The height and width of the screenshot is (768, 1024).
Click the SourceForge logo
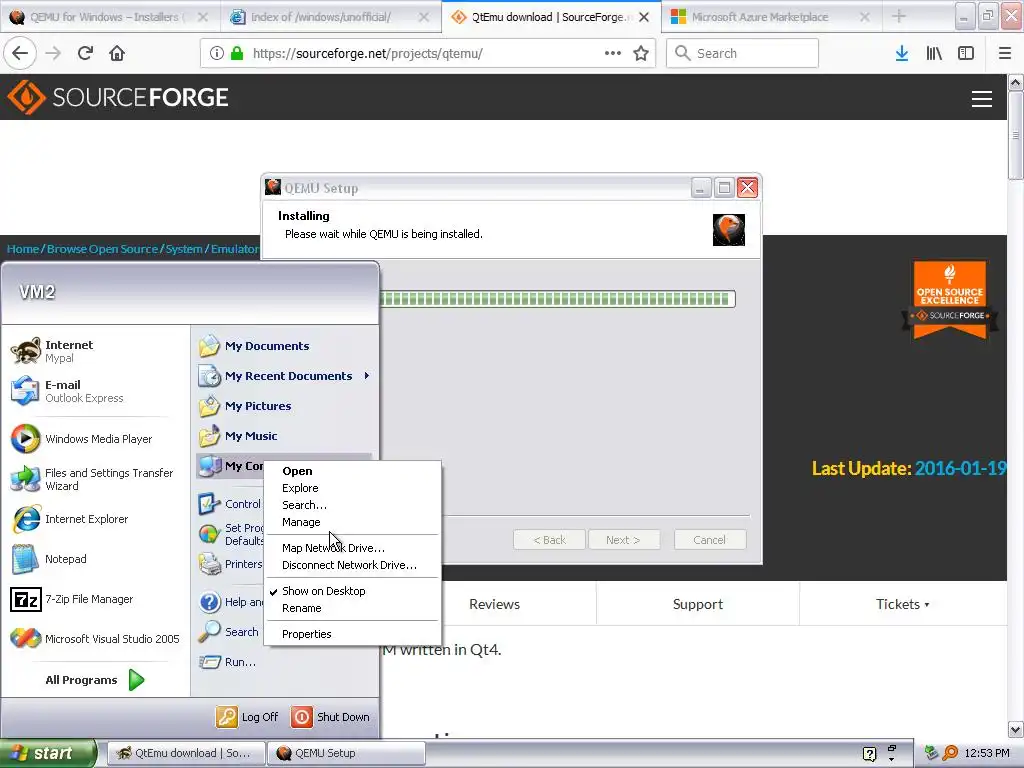(118, 97)
